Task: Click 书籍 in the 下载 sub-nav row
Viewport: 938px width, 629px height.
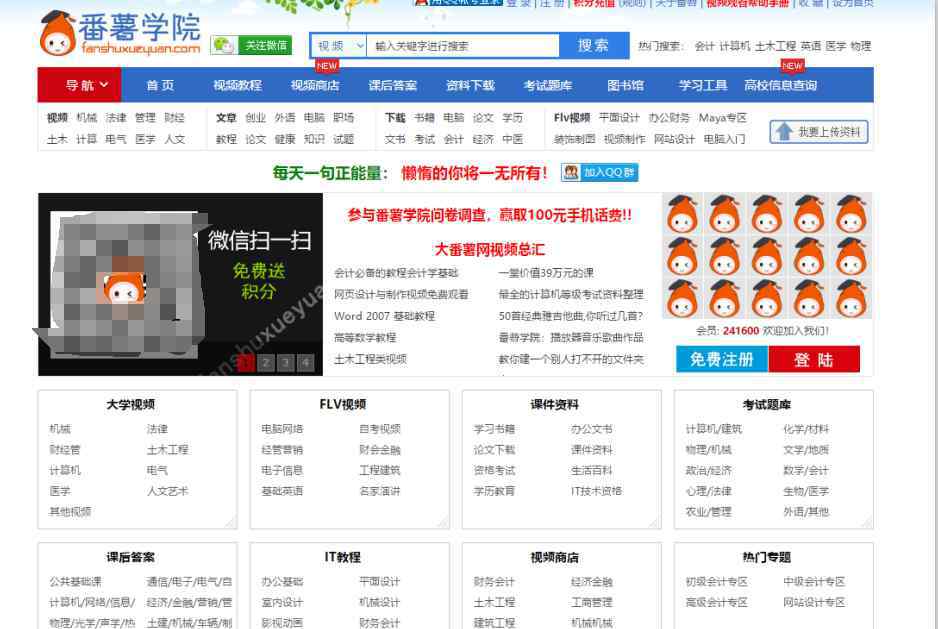Action: pos(424,118)
